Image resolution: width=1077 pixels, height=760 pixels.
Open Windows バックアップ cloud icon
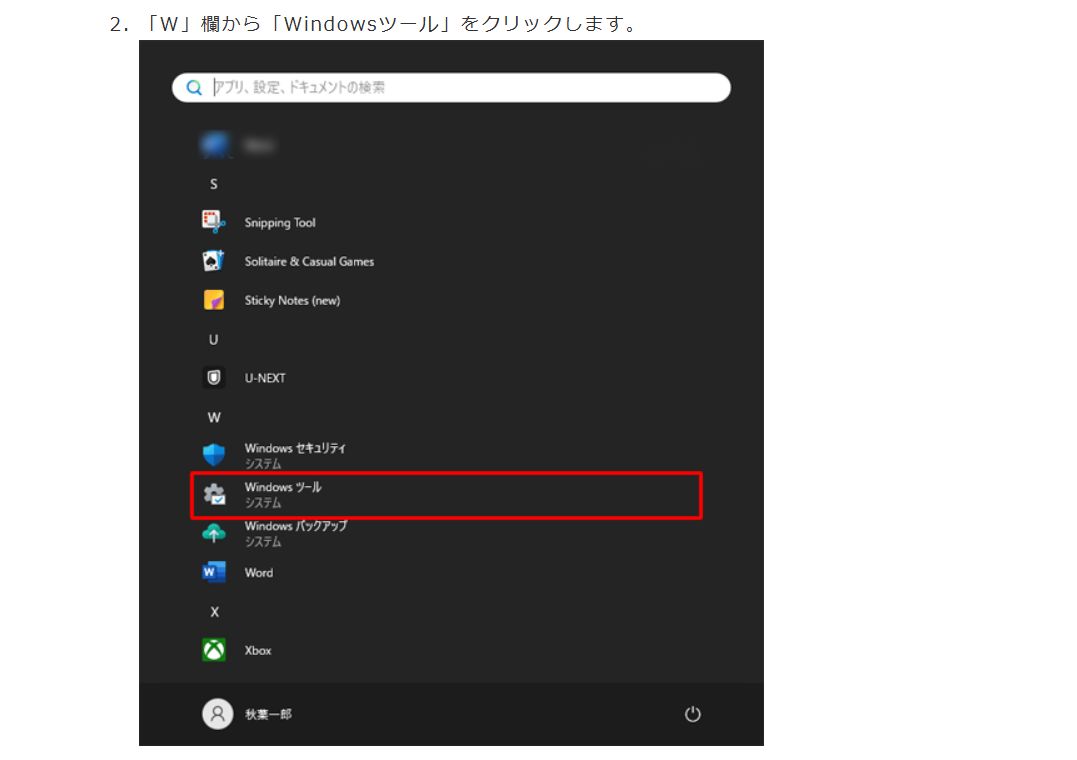pos(214,533)
